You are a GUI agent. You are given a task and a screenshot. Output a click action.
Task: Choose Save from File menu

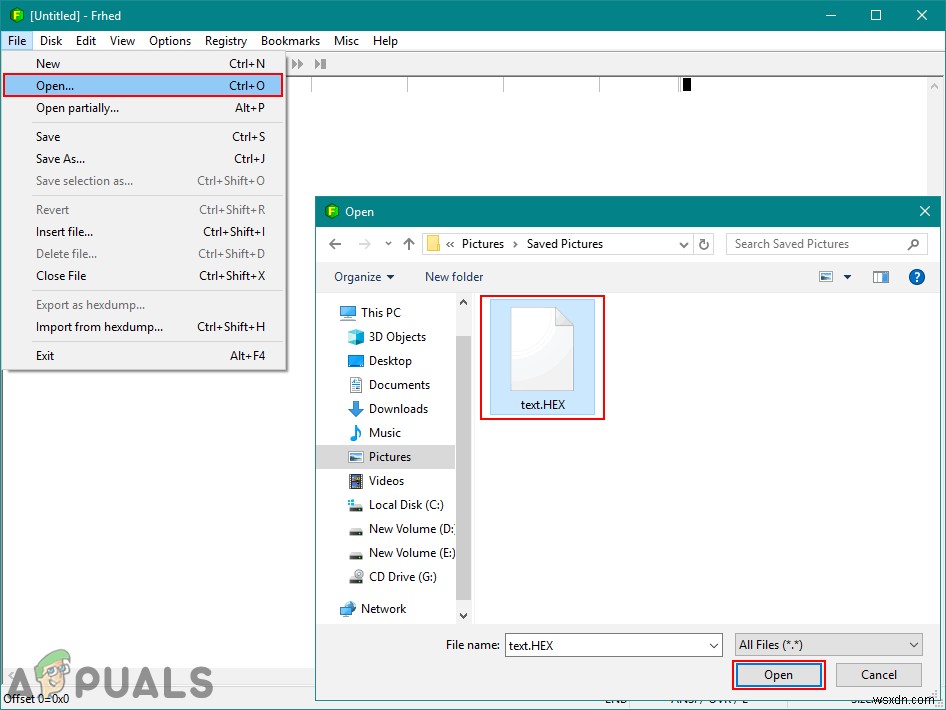[143, 137]
